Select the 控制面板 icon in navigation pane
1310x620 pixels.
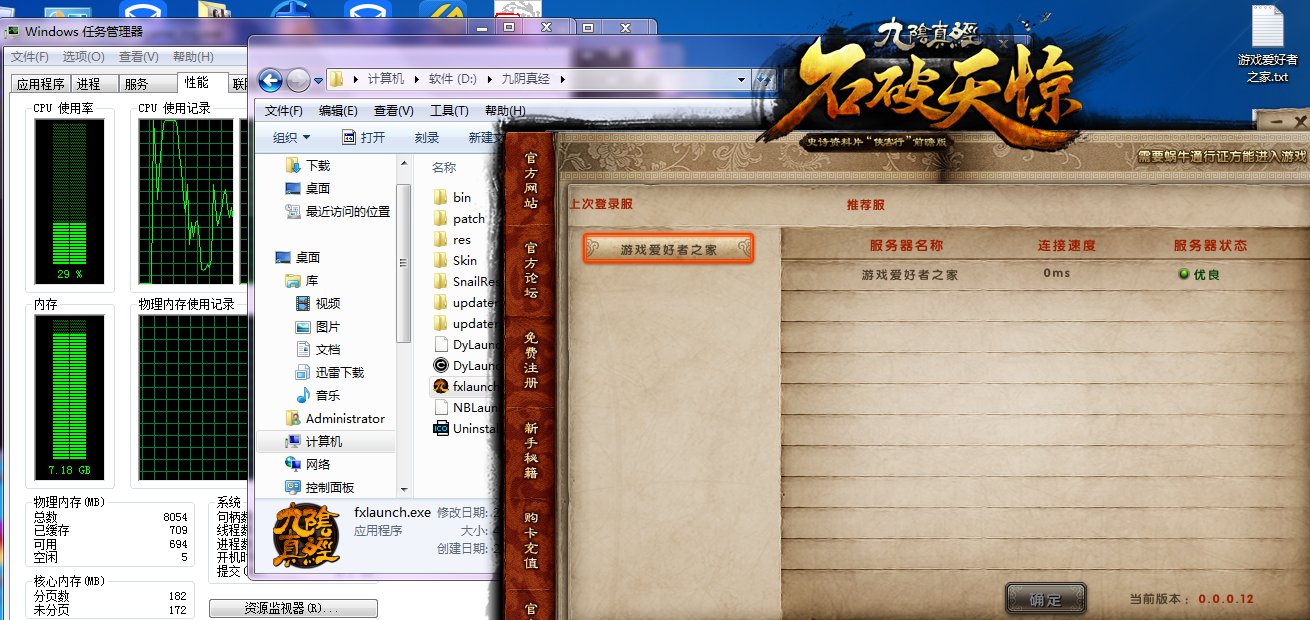(293, 487)
